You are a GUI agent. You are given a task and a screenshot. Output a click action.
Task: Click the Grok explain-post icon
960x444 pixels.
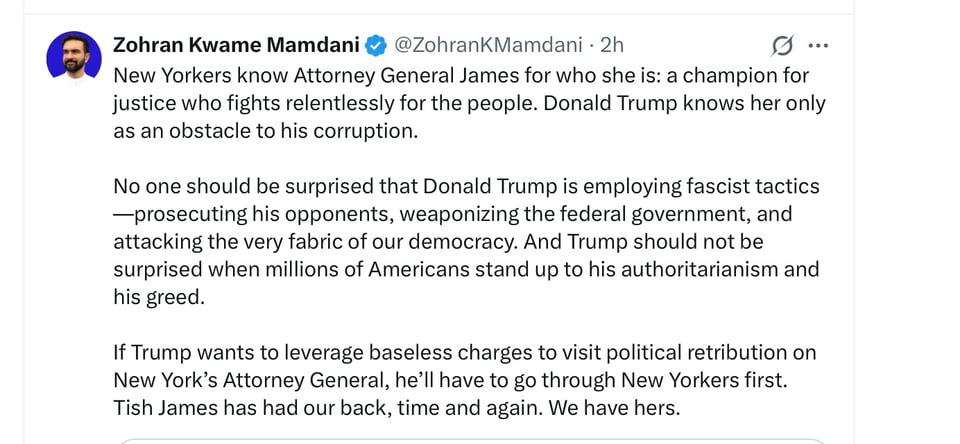click(x=783, y=45)
